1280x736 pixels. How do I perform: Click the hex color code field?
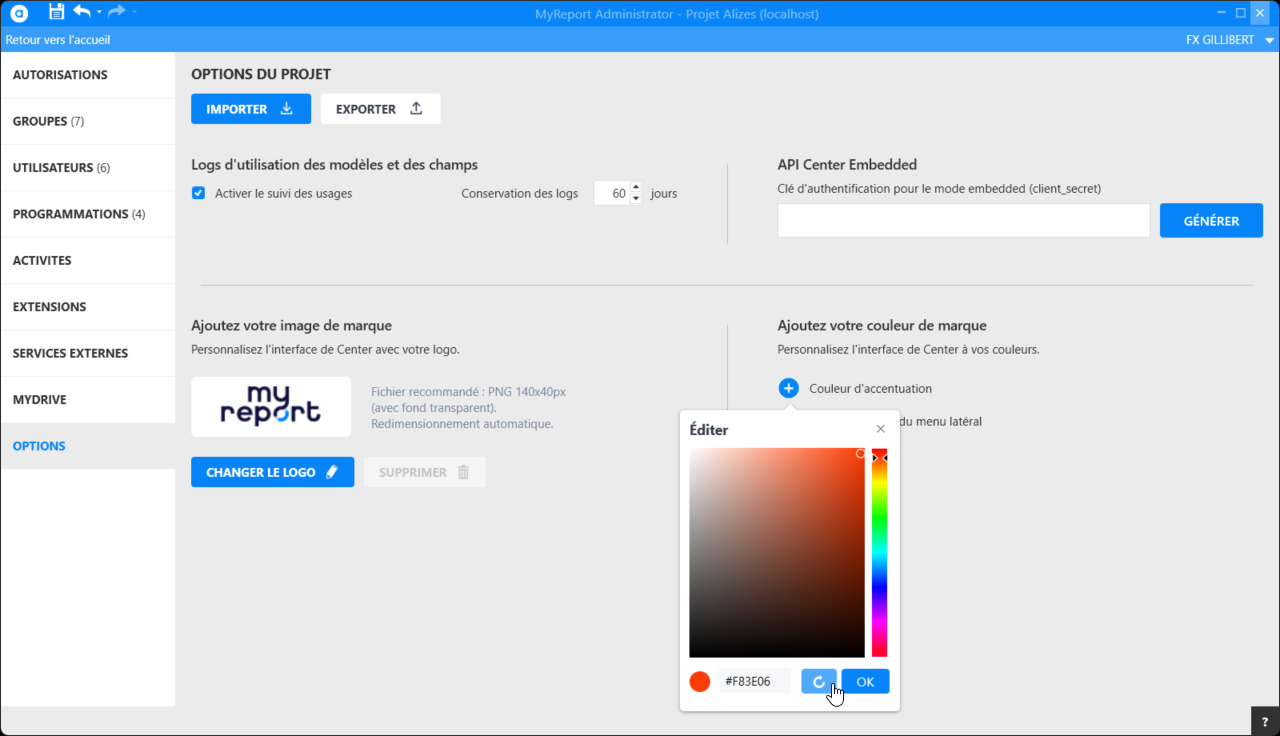[x=755, y=682]
